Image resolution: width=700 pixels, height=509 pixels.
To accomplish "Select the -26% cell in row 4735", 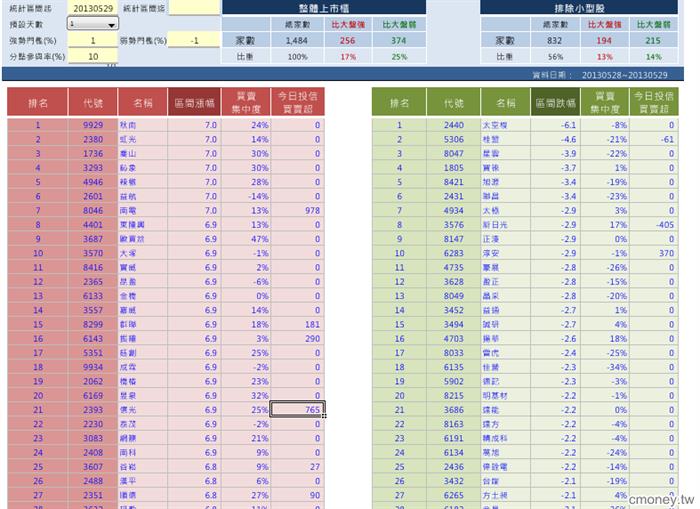I will [x=604, y=267].
